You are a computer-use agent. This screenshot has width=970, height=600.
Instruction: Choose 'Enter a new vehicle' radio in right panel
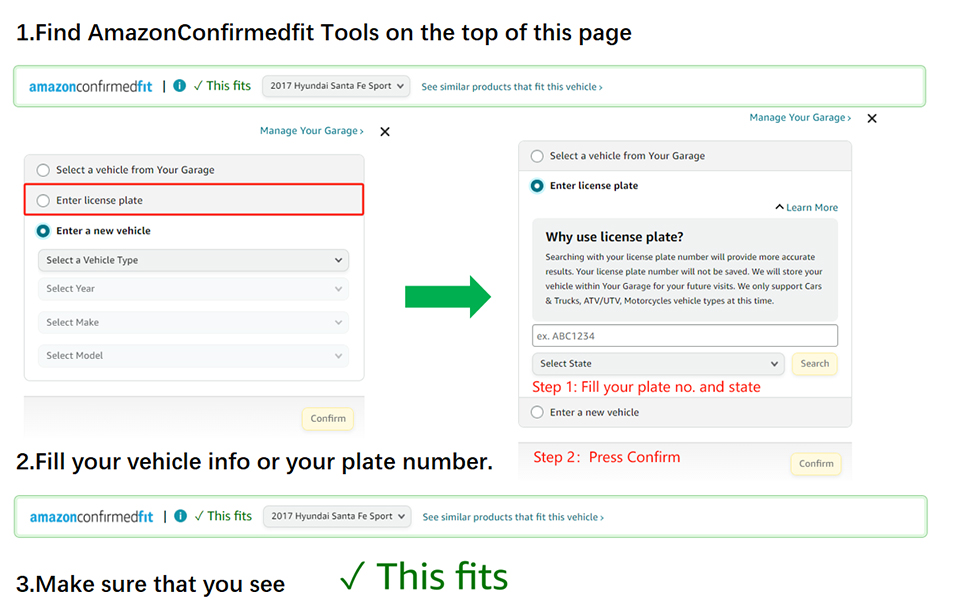(x=537, y=412)
